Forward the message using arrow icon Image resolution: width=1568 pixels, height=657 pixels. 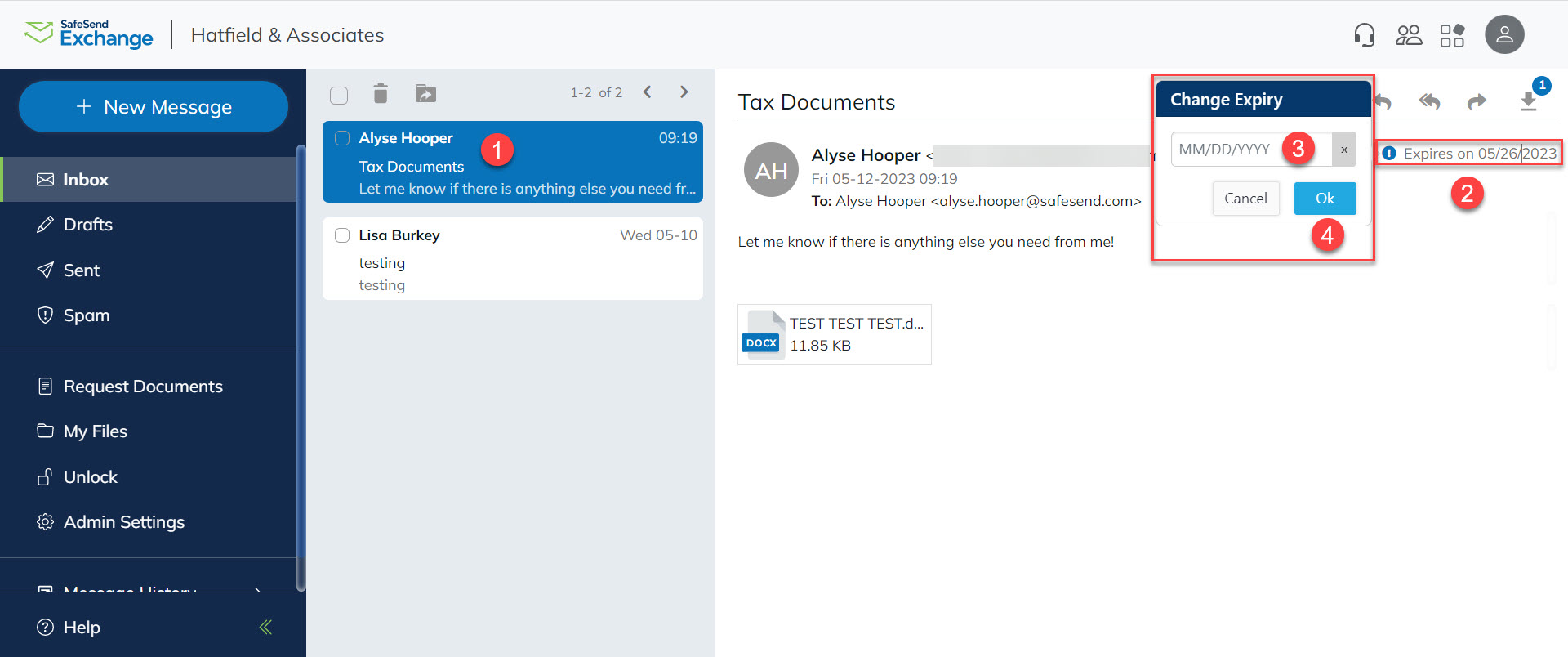coord(1477,101)
